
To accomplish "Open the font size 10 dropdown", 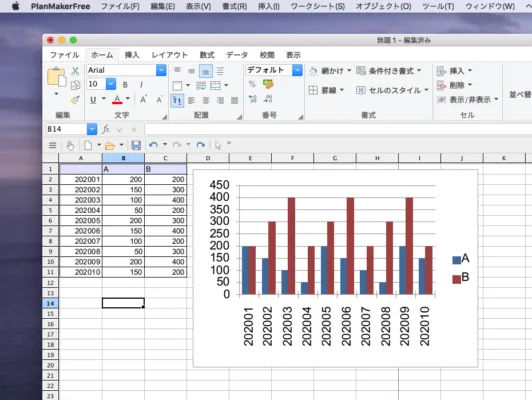I will (x=111, y=84).
